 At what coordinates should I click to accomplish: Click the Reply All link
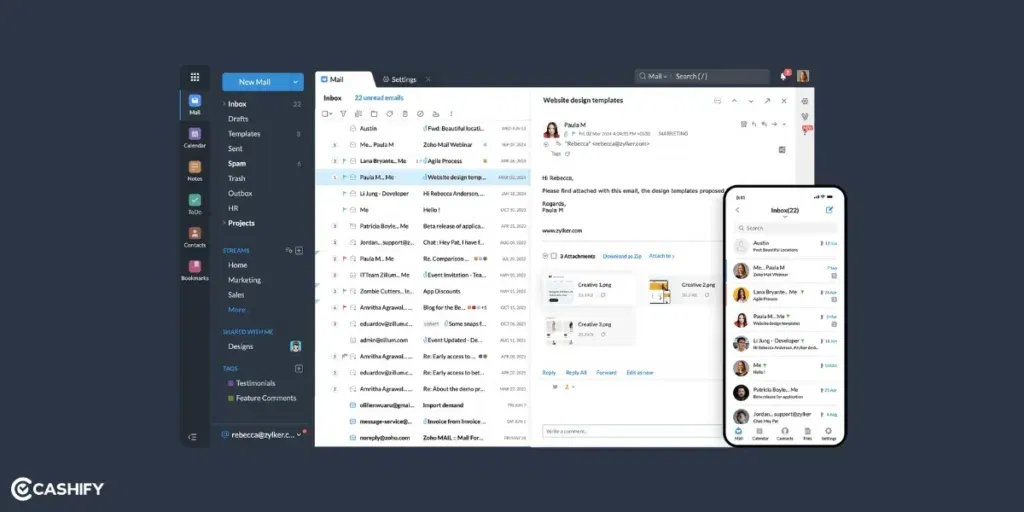click(x=576, y=372)
